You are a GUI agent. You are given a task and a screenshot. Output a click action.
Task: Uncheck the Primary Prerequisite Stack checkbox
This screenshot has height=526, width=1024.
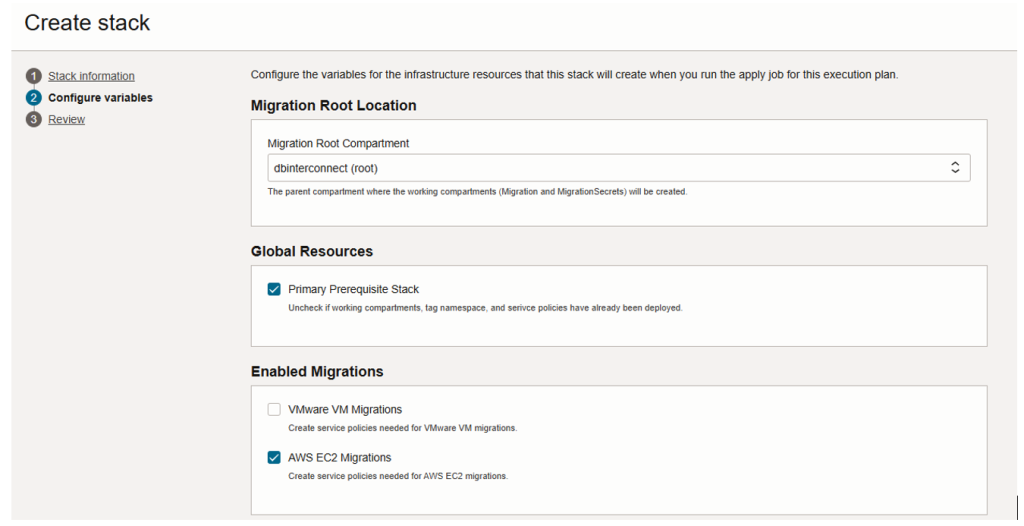click(x=274, y=289)
